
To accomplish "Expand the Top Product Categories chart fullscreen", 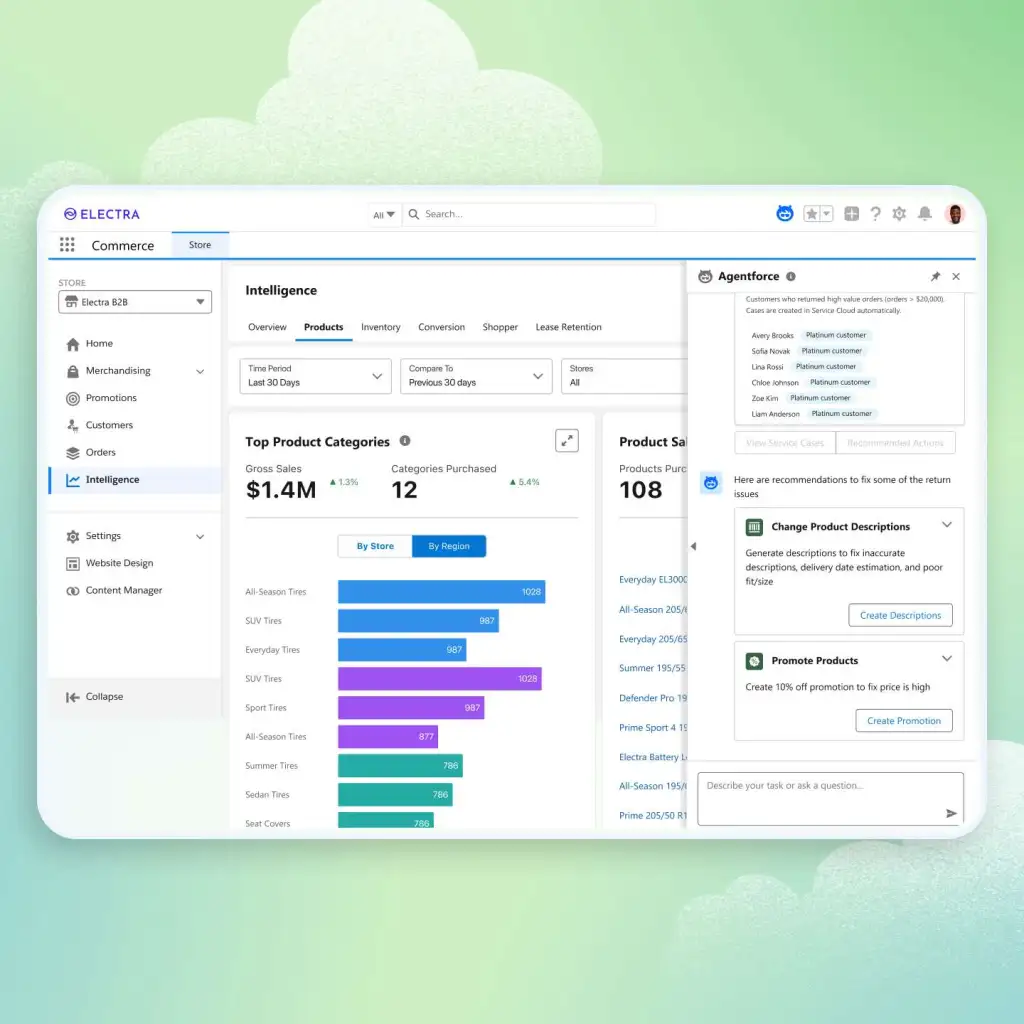I will coord(567,440).
